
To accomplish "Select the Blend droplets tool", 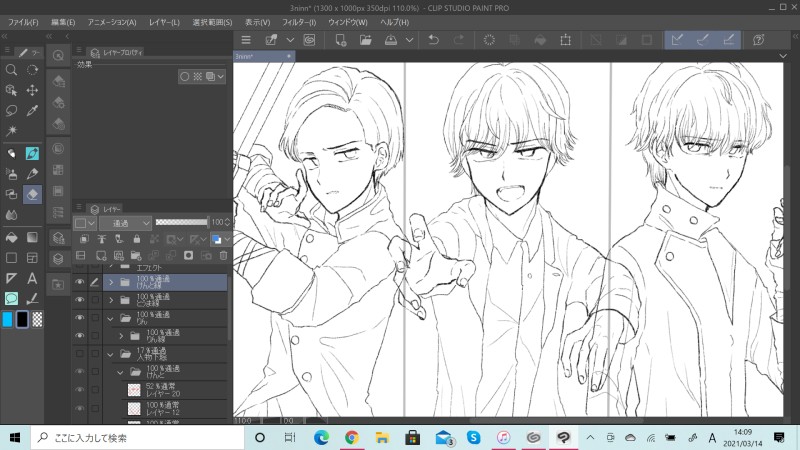I will pyautogui.click(x=11, y=215).
